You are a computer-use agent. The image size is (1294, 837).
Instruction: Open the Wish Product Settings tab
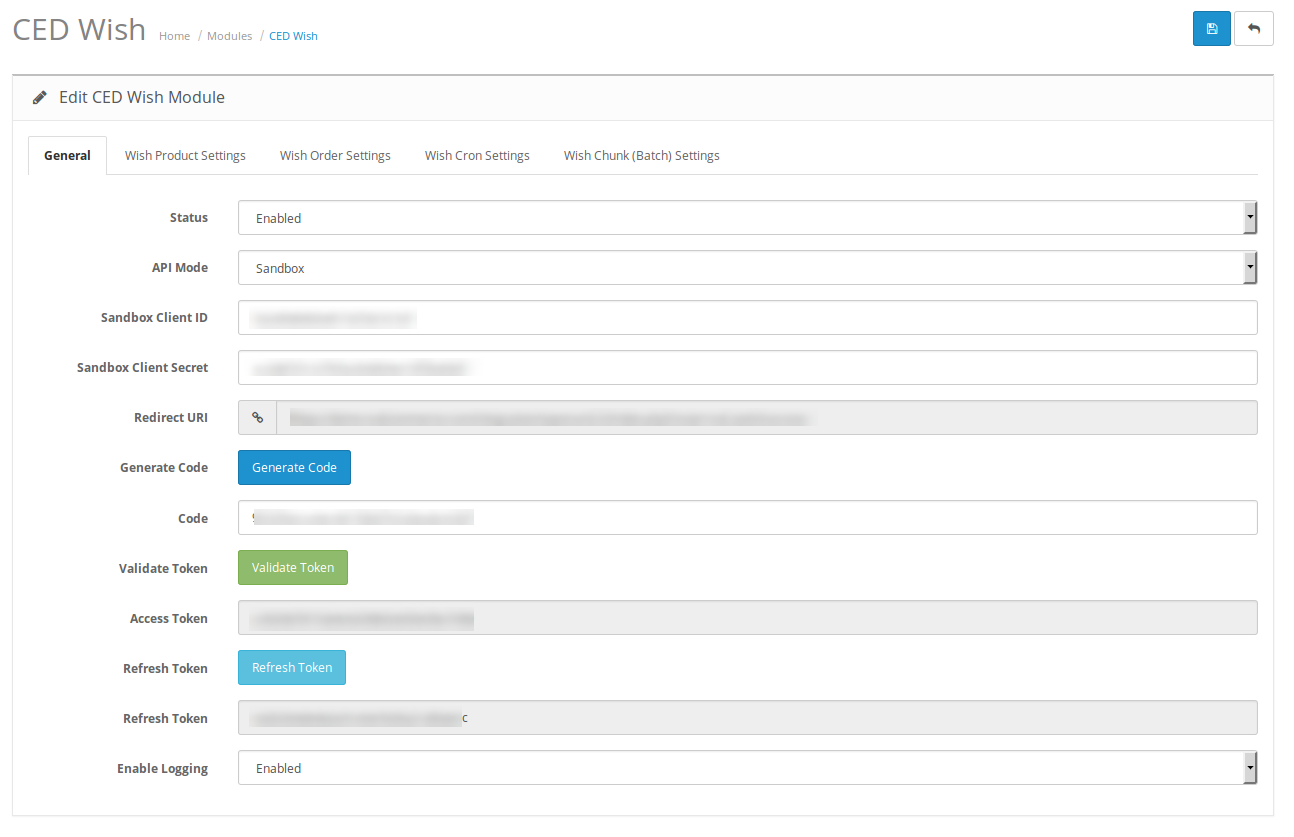(x=185, y=156)
